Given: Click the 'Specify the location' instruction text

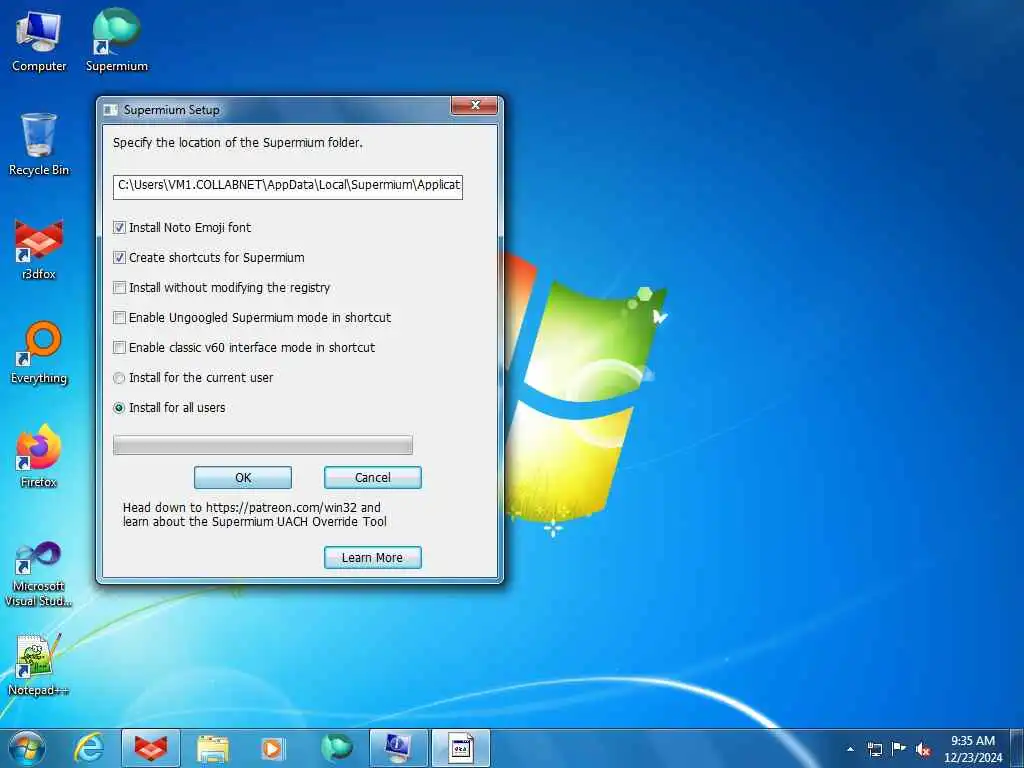Looking at the screenshot, I should 238,142.
